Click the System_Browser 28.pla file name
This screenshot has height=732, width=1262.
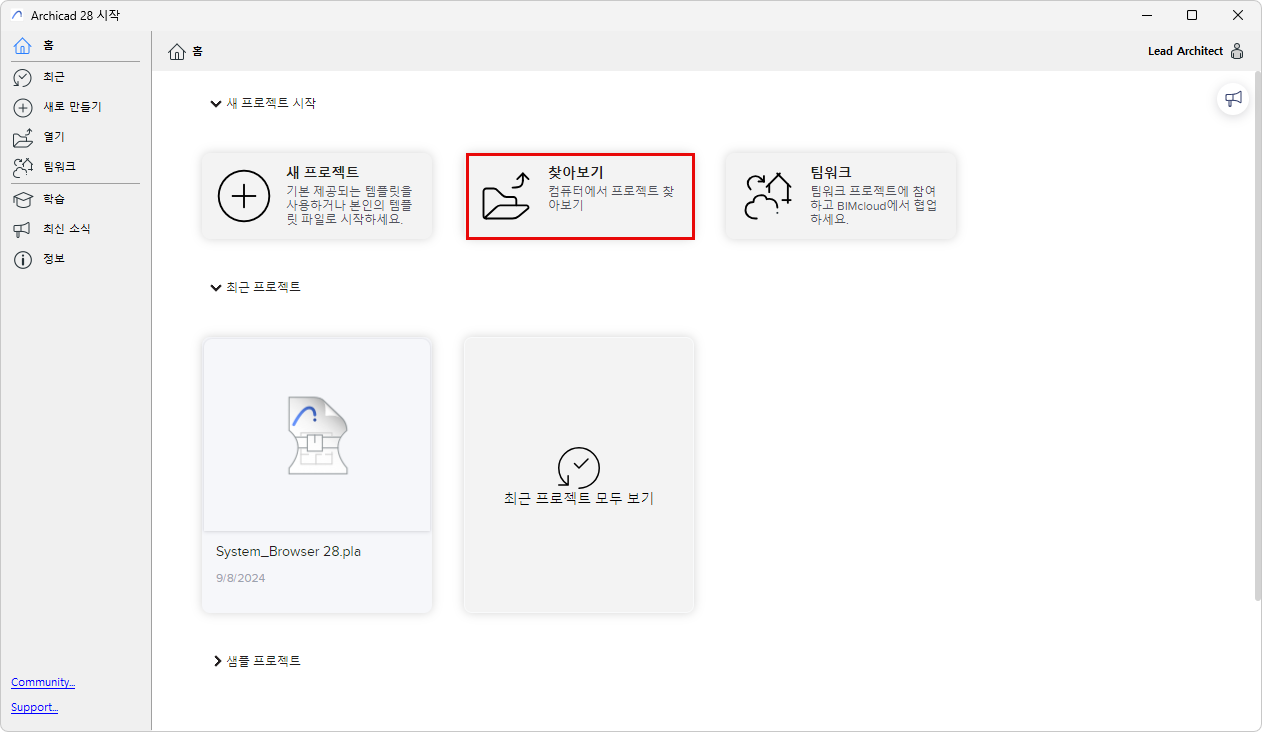click(288, 552)
